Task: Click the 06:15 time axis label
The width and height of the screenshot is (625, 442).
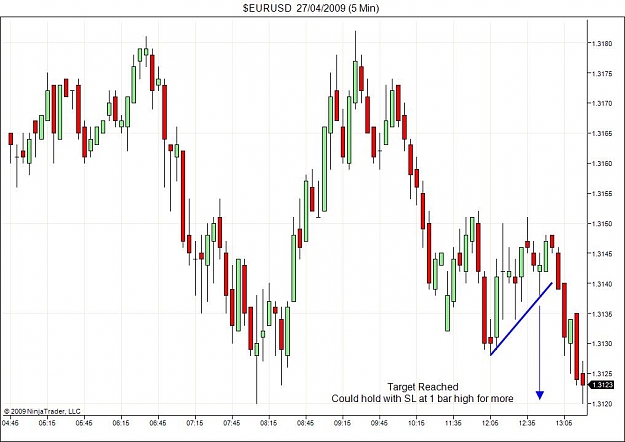Action: [121, 423]
